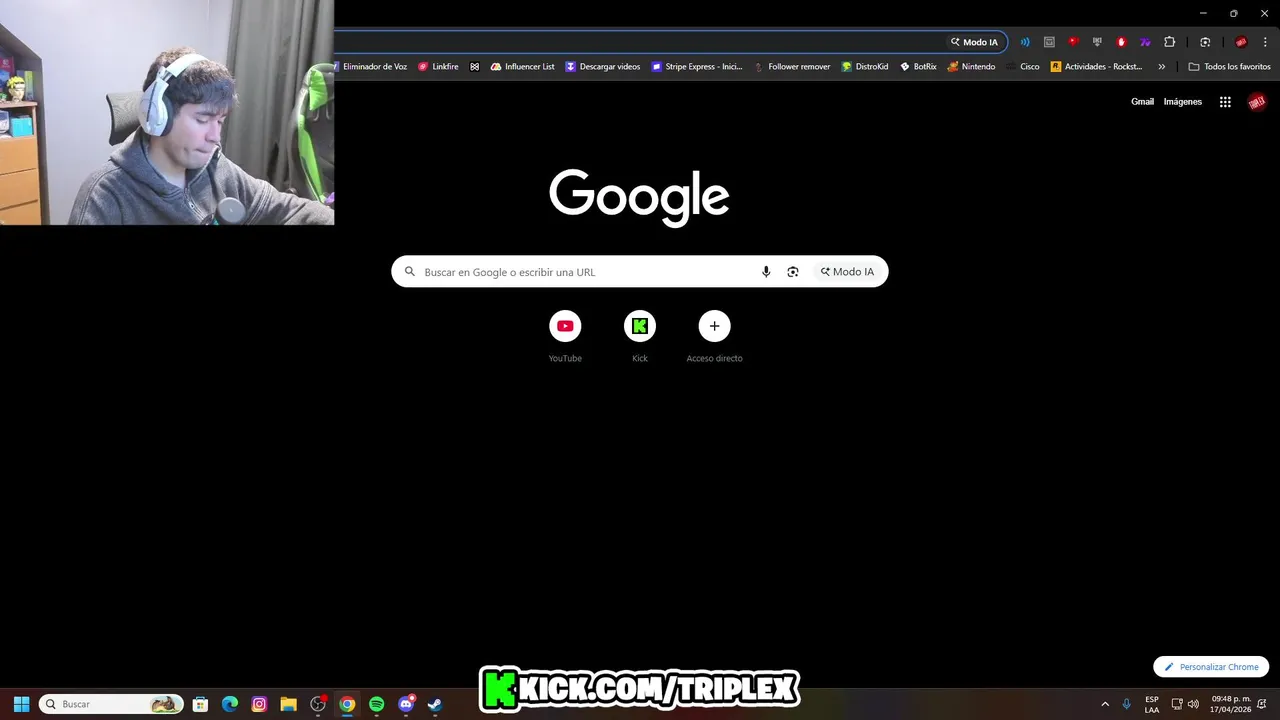Open the Windows Start menu
Image resolution: width=1280 pixels, height=720 pixels.
pos(21,704)
